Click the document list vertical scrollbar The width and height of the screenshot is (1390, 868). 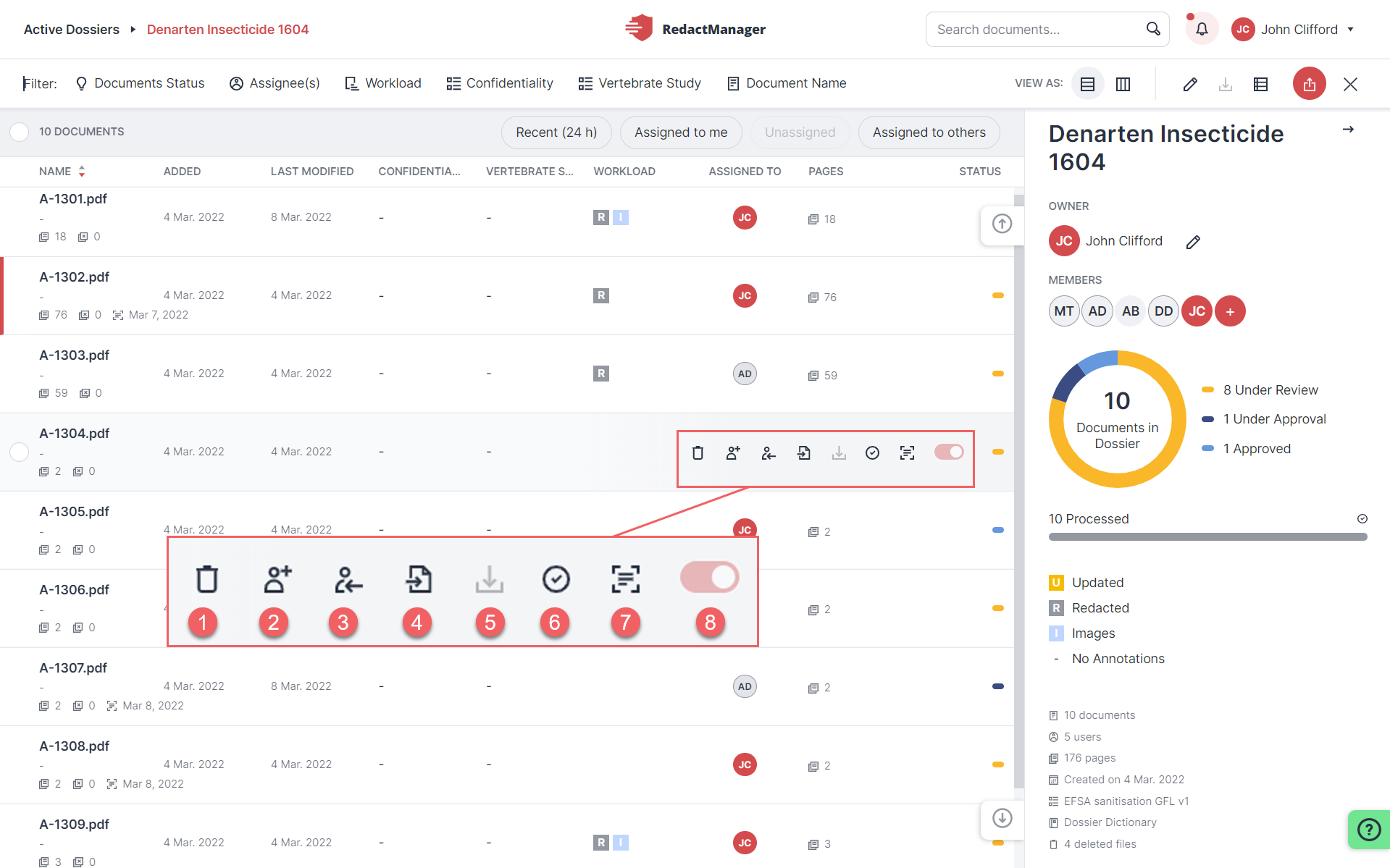point(1019,492)
